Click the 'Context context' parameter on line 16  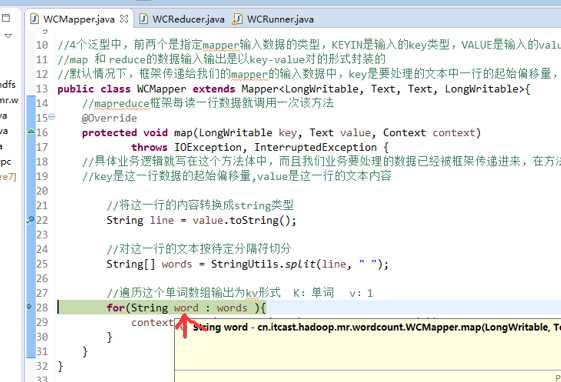pyautogui.click(x=429, y=133)
